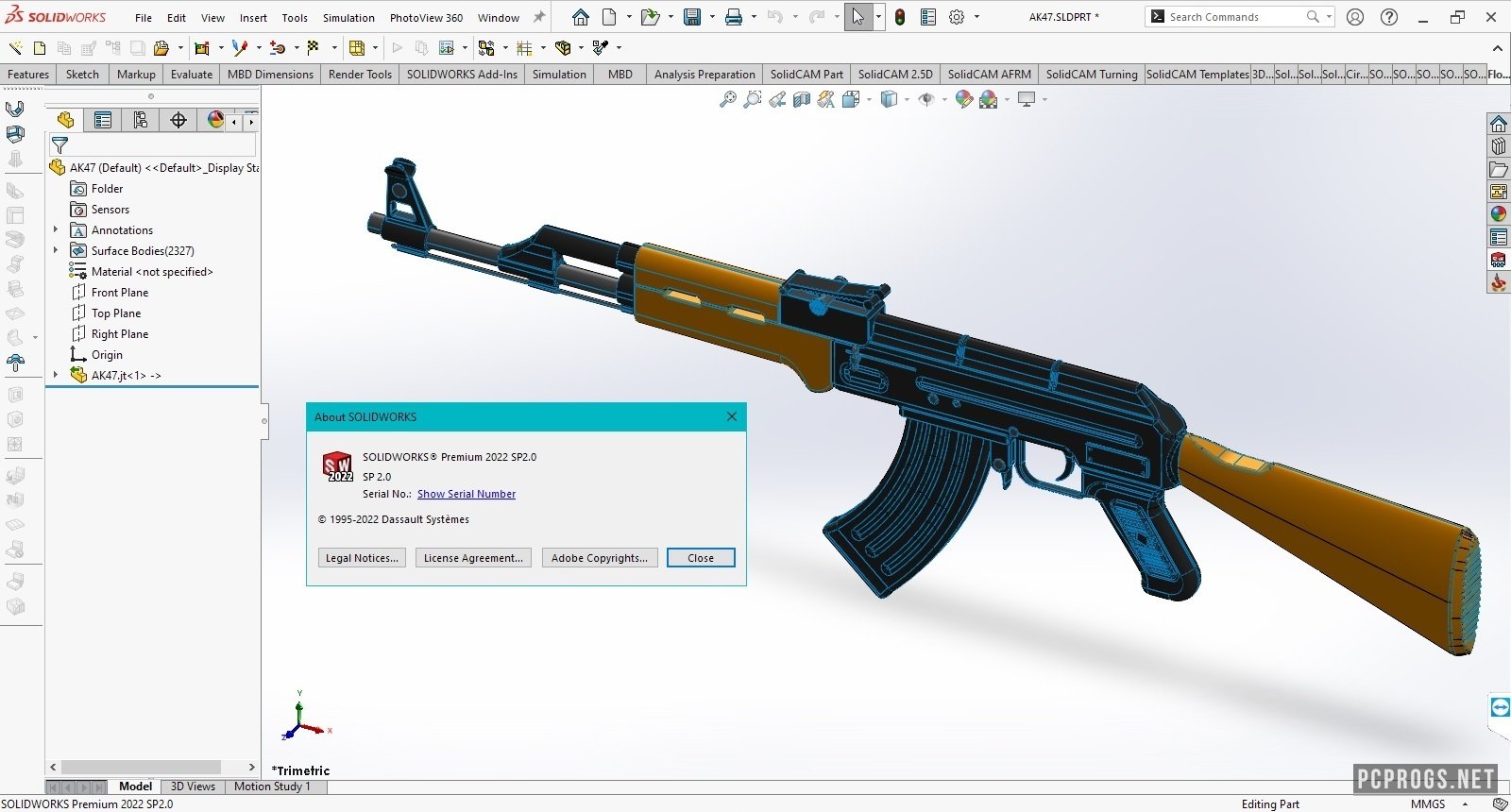Open File Explorer folder icon in the task pane
The height and width of the screenshot is (812, 1511).
tap(1499, 169)
